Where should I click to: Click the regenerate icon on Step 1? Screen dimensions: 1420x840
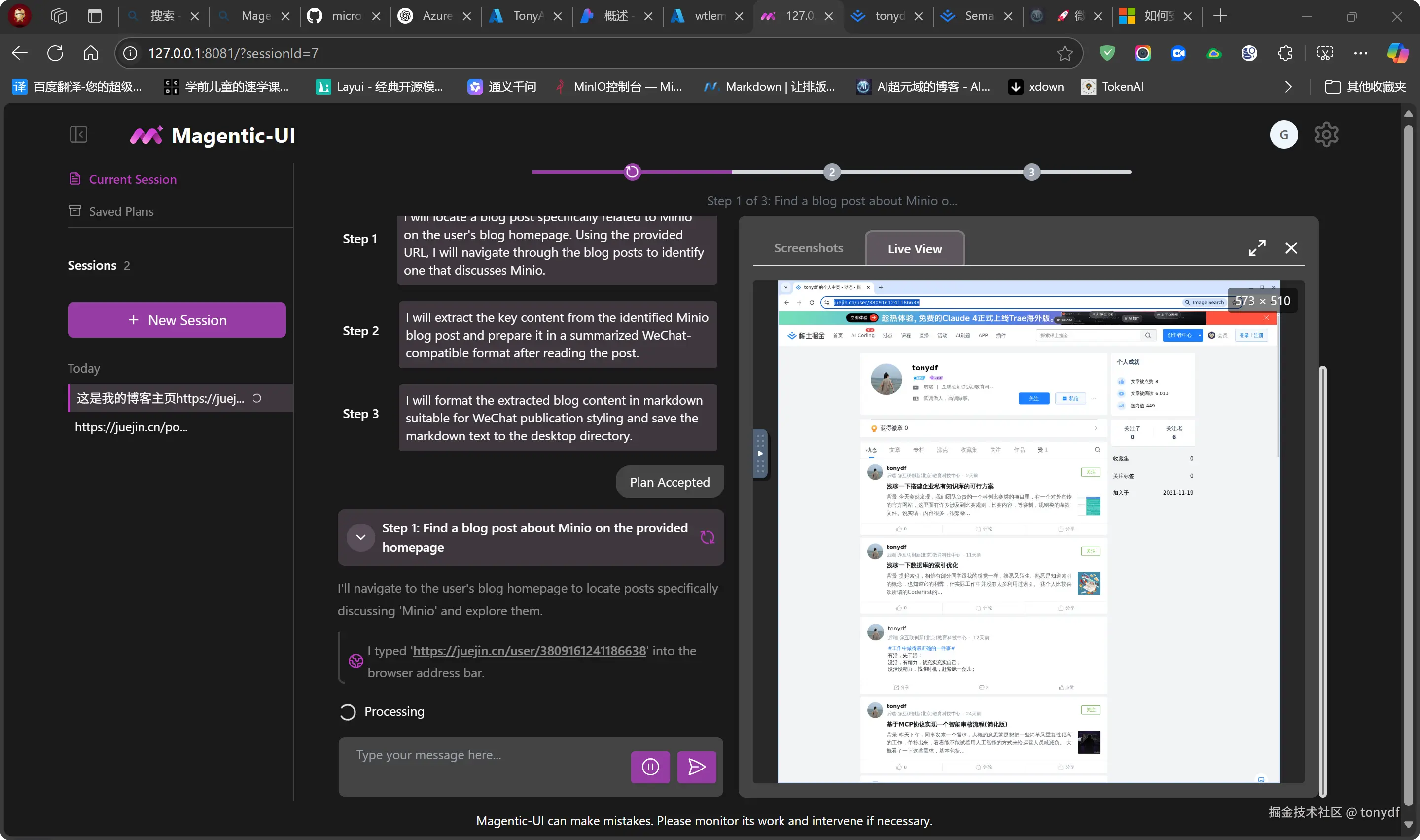pos(707,537)
